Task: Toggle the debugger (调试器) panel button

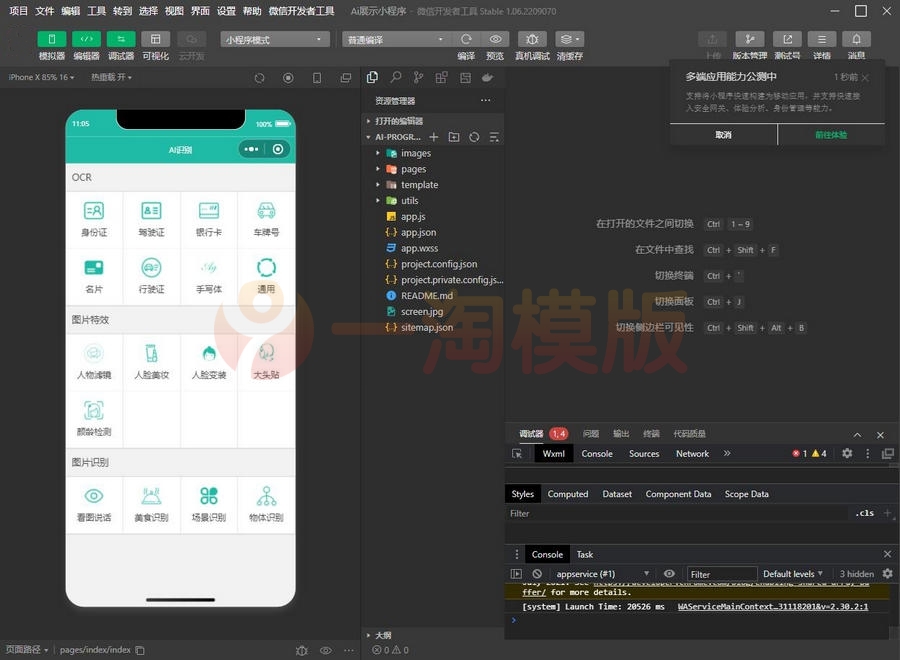Action: point(121,39)
